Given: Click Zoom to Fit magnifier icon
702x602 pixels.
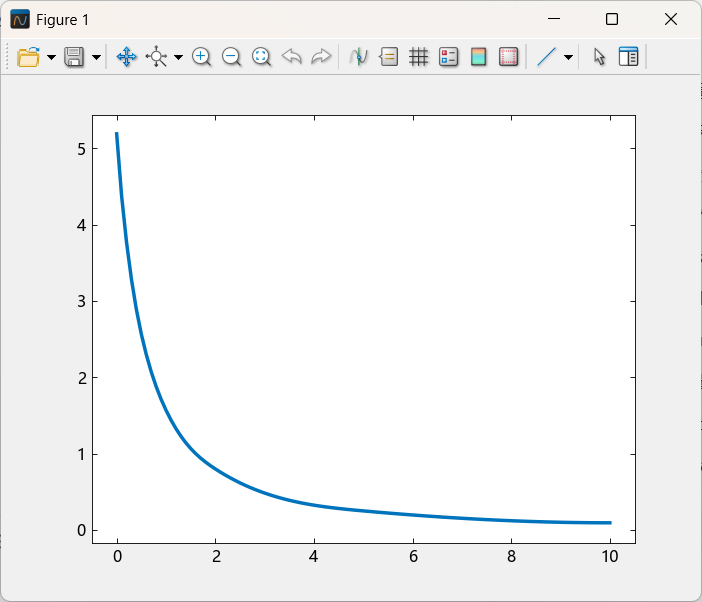Looking at the screenshot, I should [261, 57].
